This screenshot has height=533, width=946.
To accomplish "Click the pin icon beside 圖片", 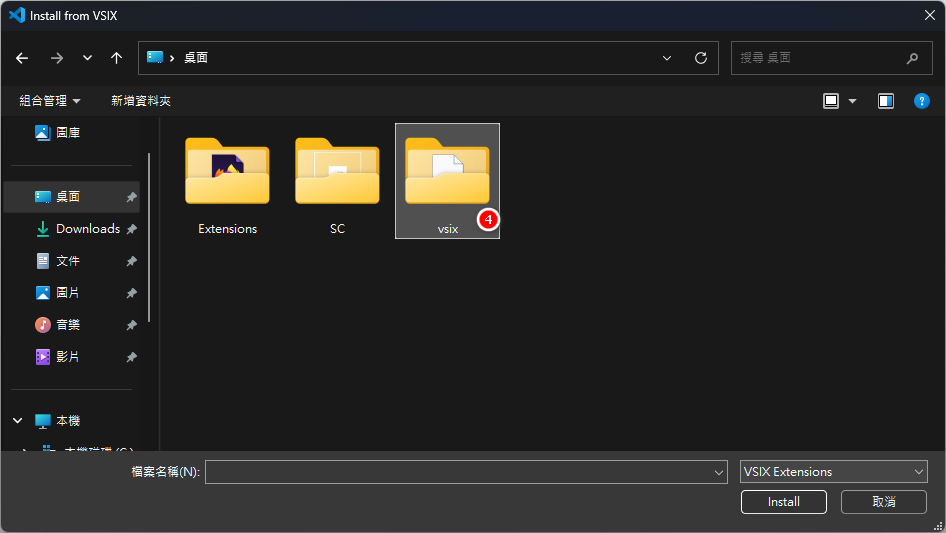I will [x=132, y=293].
